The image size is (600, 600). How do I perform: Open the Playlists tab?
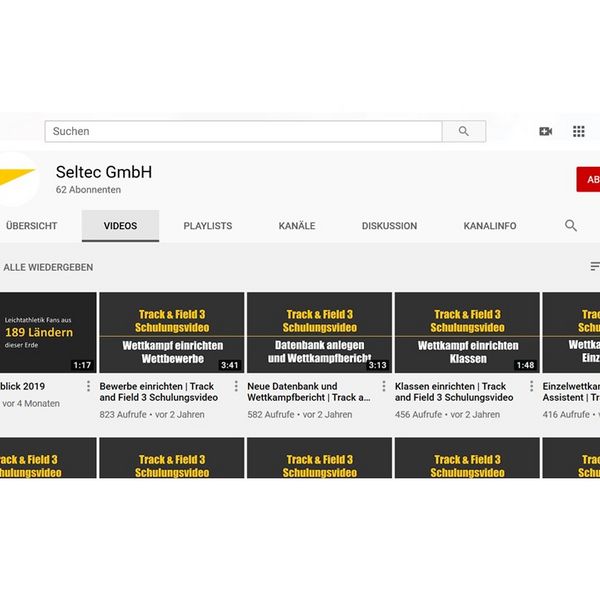[208, 226]
